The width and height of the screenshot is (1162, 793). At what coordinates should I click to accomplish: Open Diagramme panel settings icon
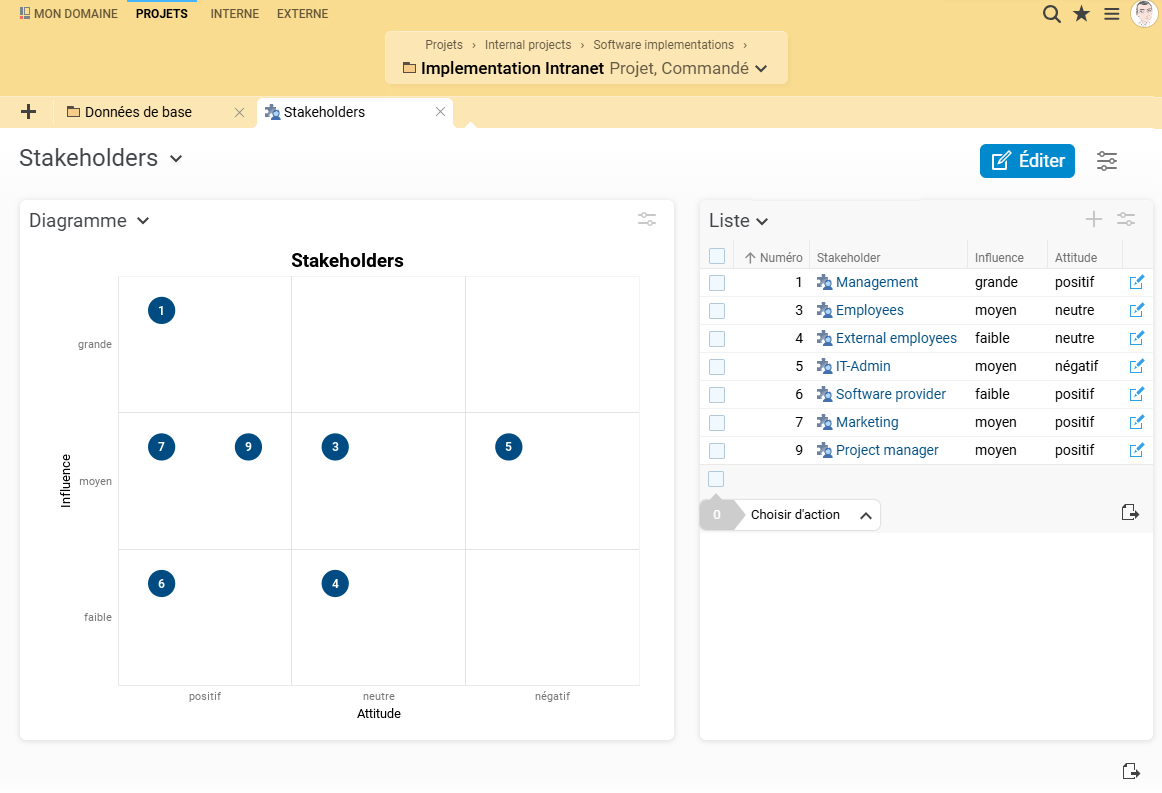(x=647, y=220)
